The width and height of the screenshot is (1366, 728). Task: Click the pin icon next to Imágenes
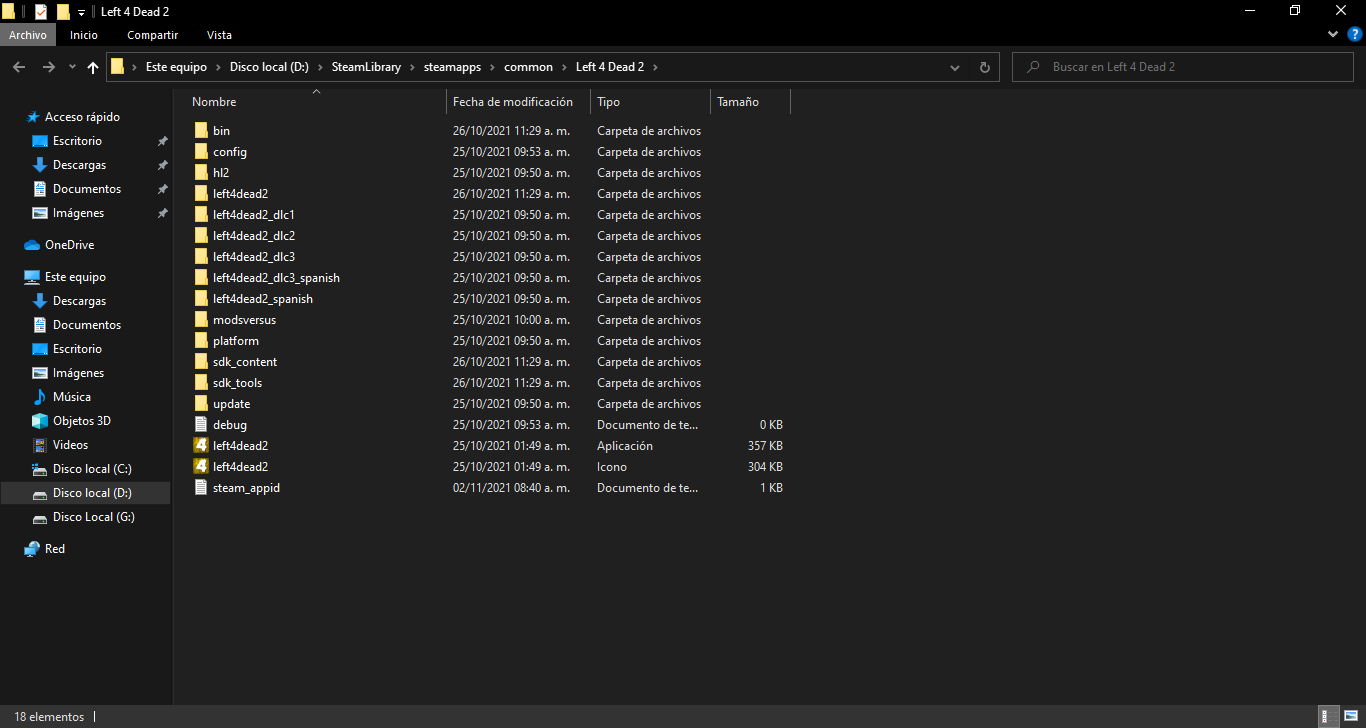(162, 213)
